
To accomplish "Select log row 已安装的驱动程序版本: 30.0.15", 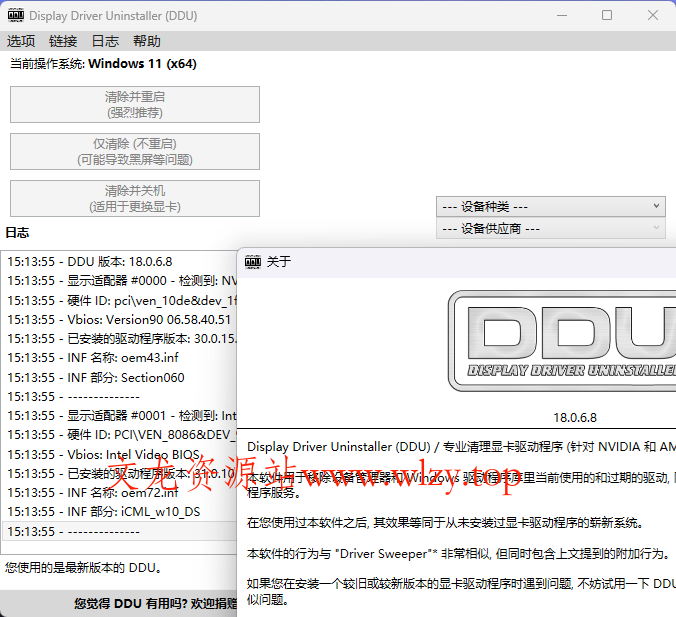I will [120, 338].
